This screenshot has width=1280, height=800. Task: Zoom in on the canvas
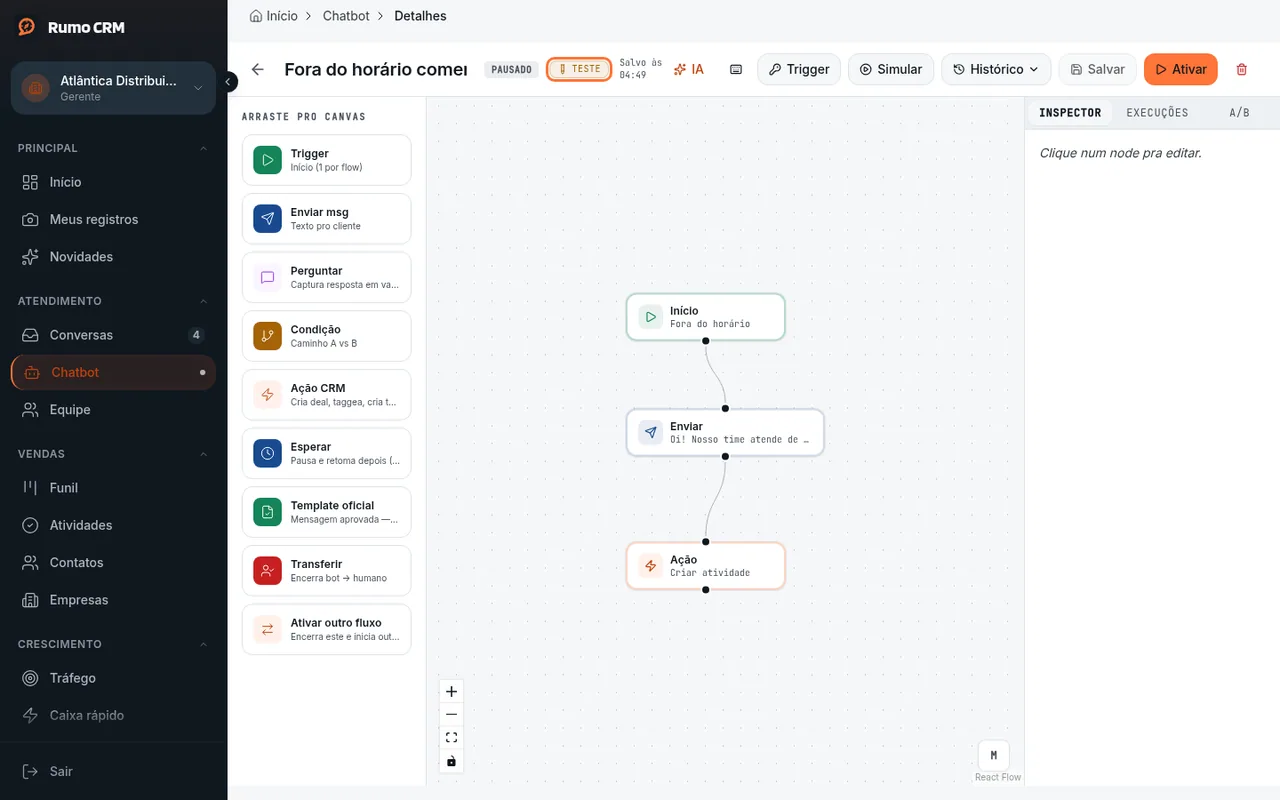(x=451, y=691)
